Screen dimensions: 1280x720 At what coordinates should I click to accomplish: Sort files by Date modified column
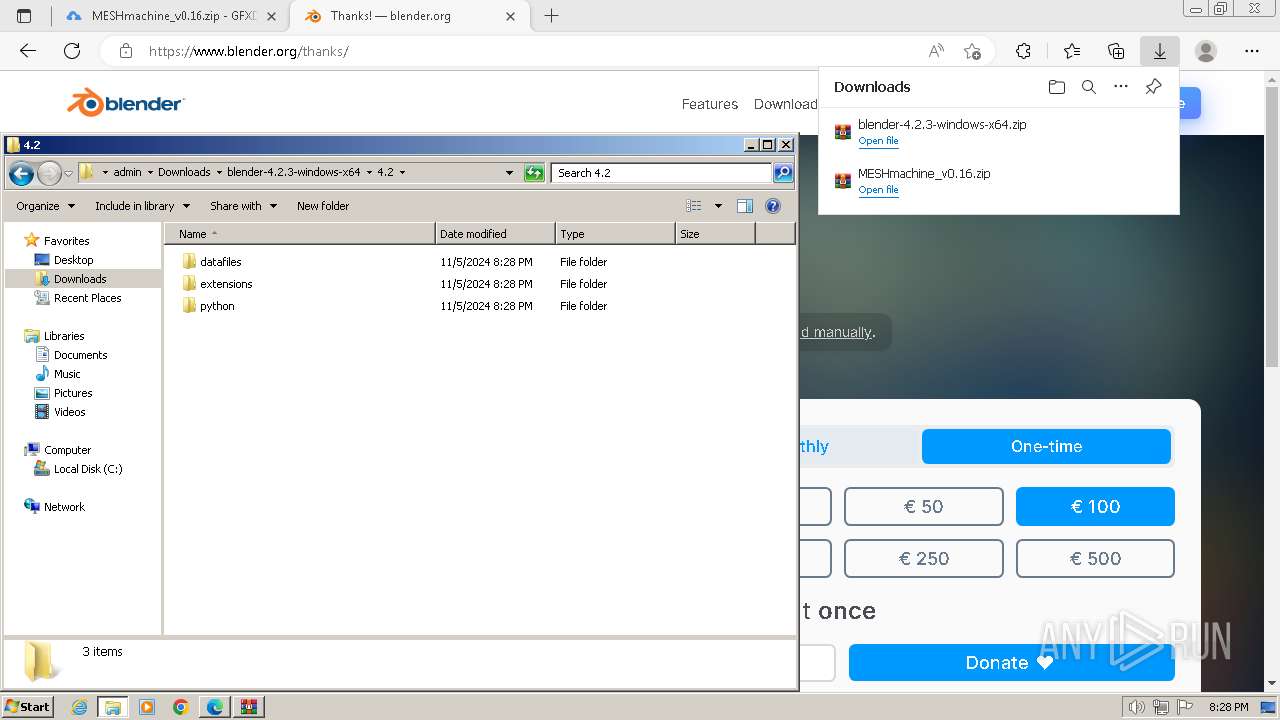[495, 234]
